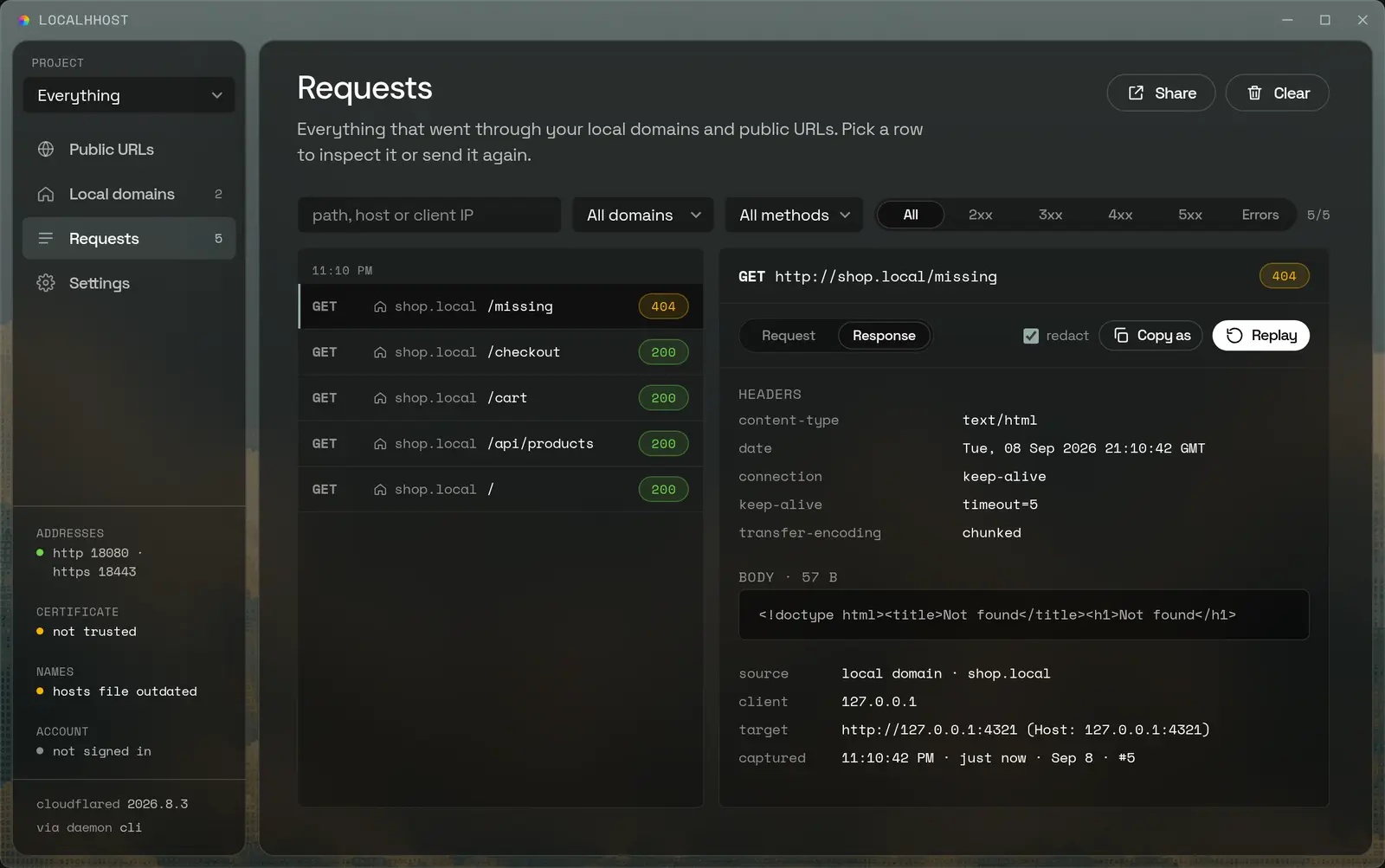Open Settings in the sidebar

[129, 283]
